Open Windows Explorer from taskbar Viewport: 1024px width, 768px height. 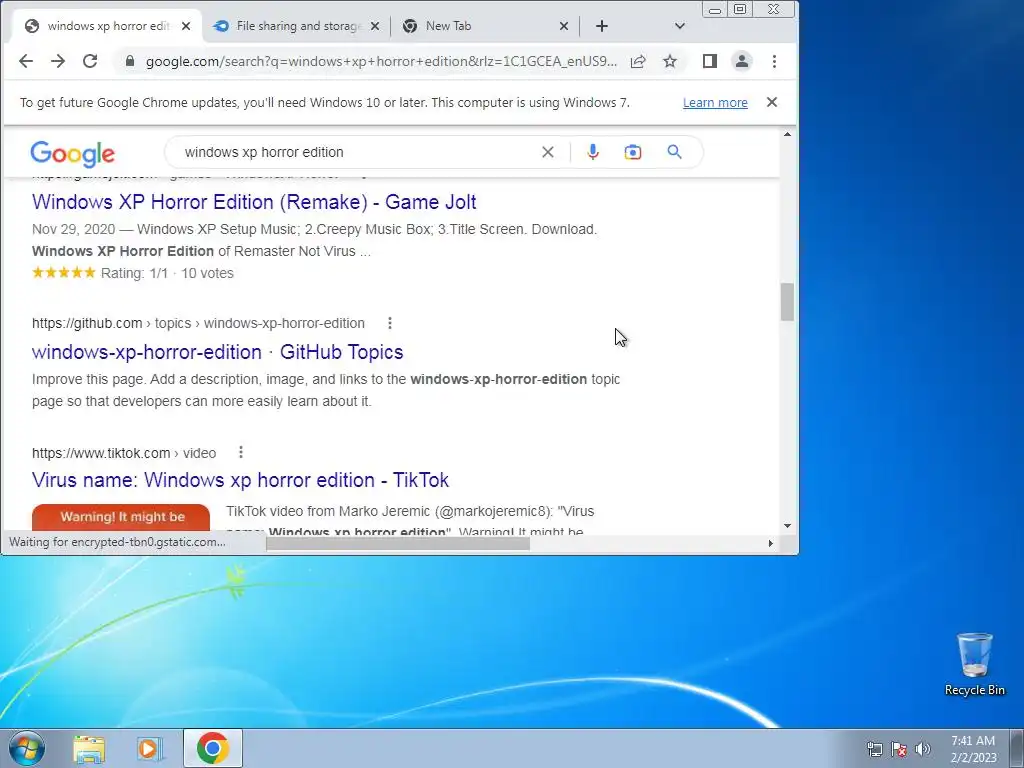pyautogui.click(x=89, y=748)
